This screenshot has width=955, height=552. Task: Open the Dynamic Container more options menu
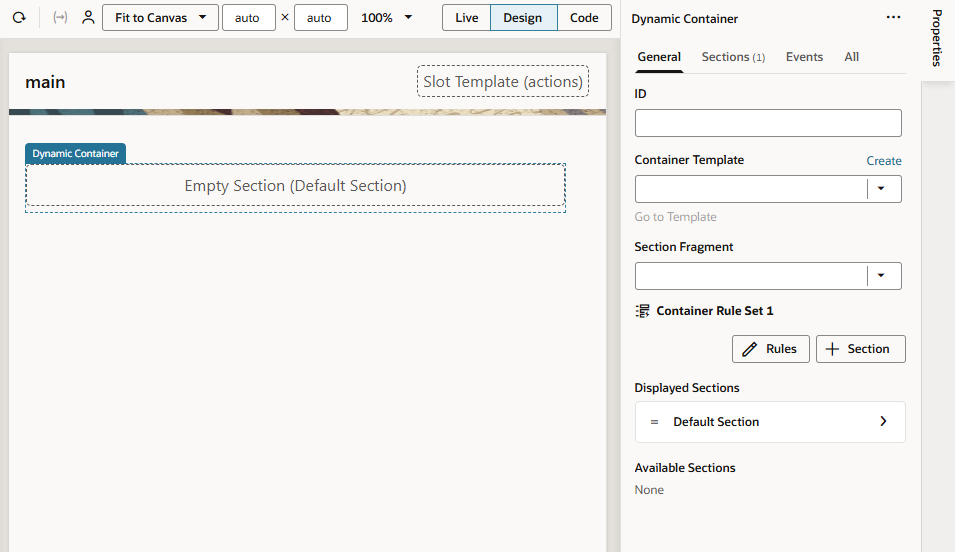pos(893,18)
